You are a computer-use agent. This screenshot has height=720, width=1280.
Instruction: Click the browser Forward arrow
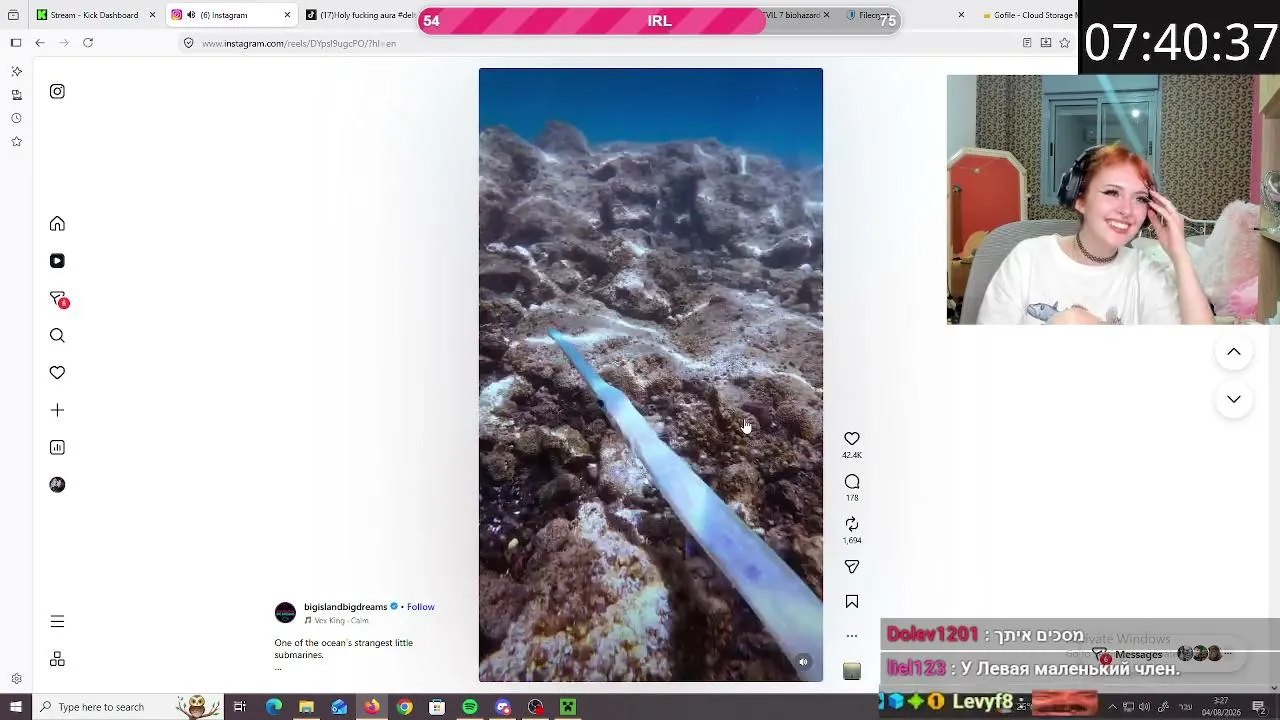64,43
